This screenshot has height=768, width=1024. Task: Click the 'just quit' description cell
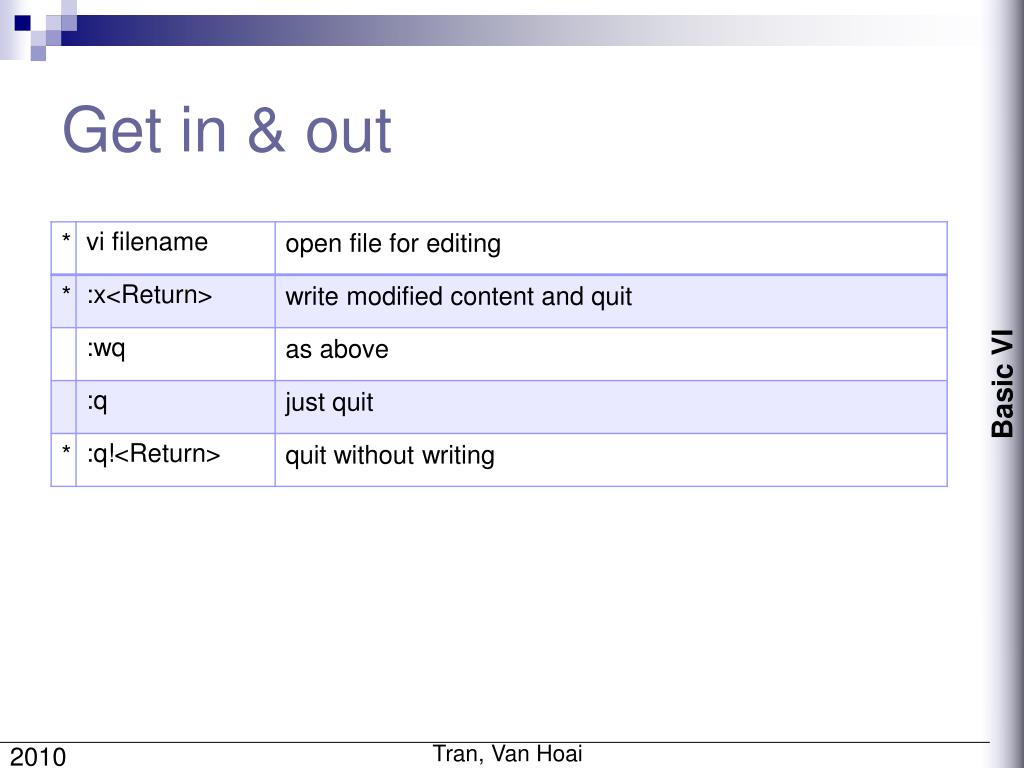(x=611, y=407)
